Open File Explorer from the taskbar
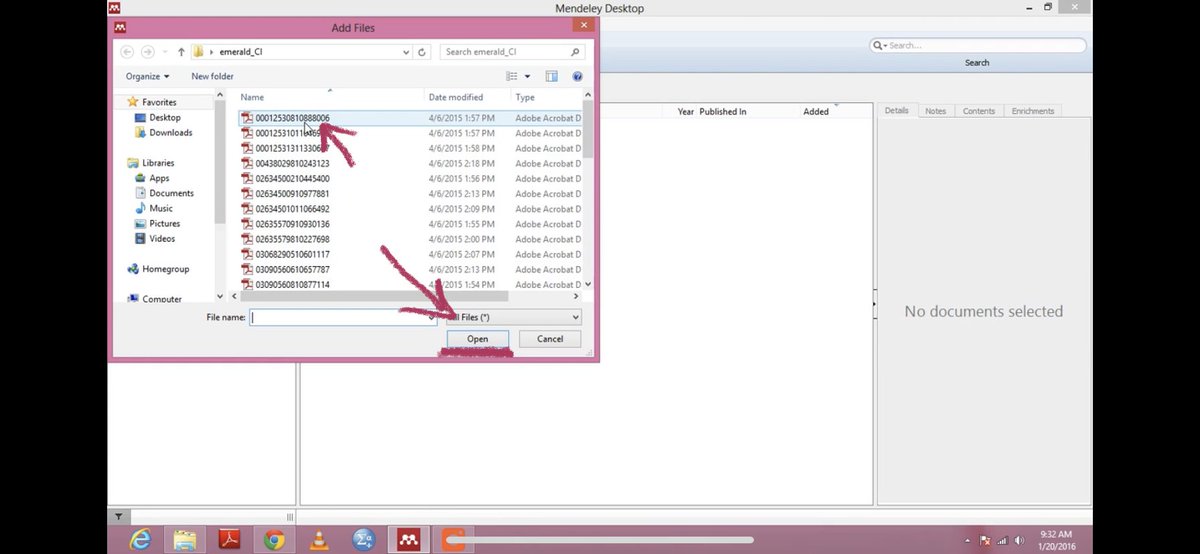Viewport: 1200px width, 554px height. 185,540
